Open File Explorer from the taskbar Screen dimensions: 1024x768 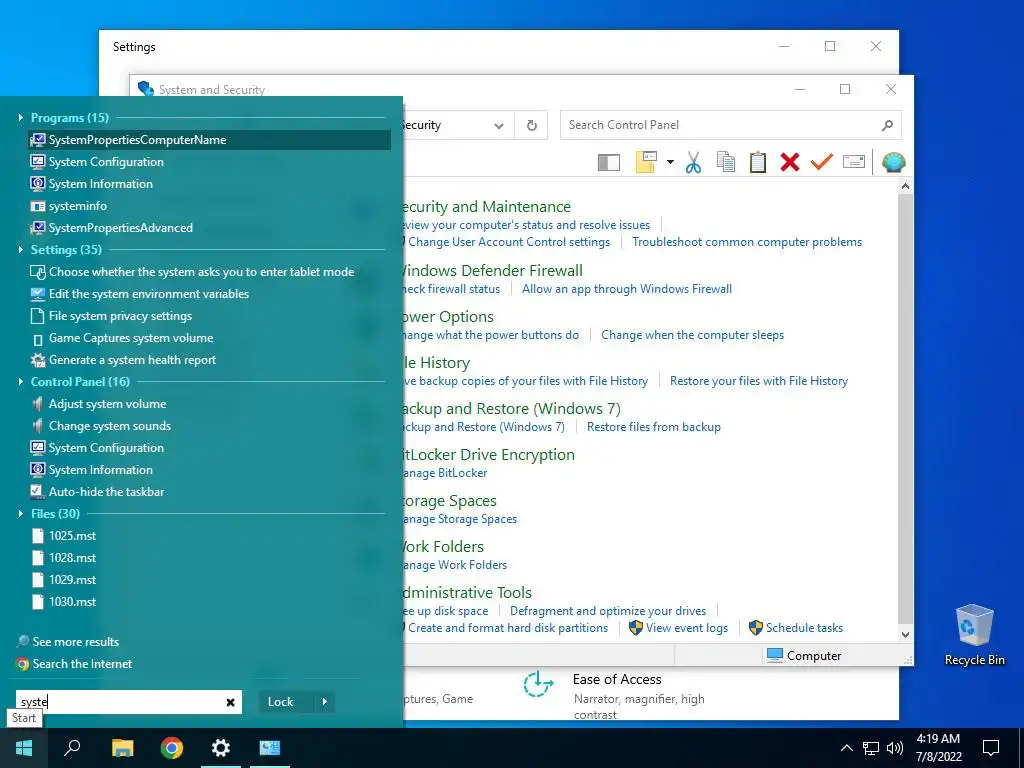(122, 748)
